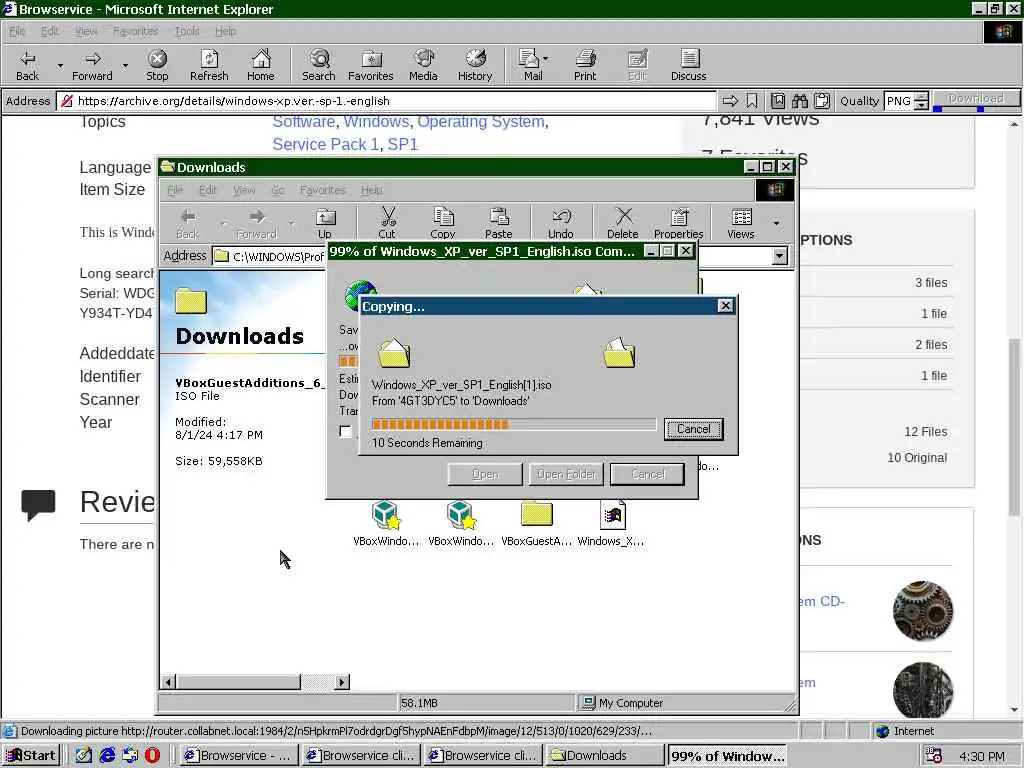Follow the Software topic link
This screenshot has width=1024, height=768.
click(x=304, y=121)
